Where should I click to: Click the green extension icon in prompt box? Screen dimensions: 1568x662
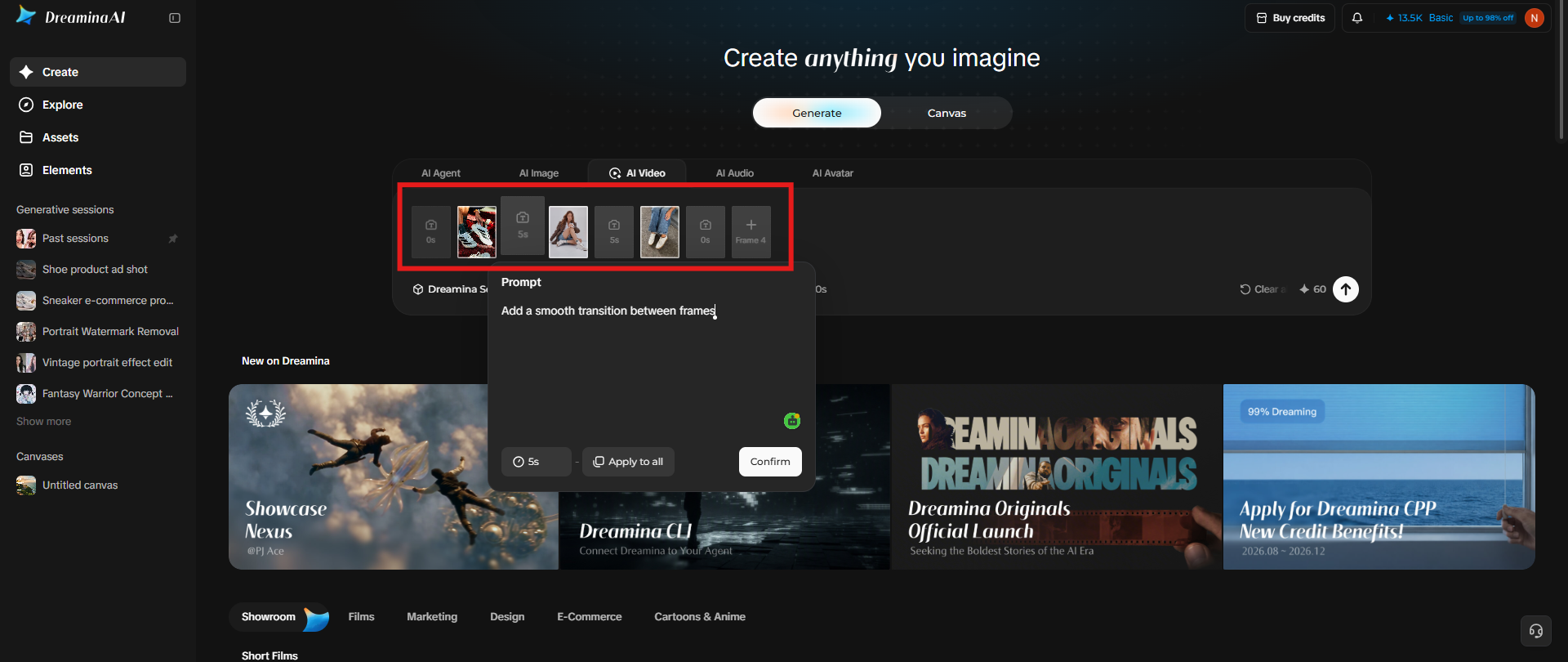point(792,421)
